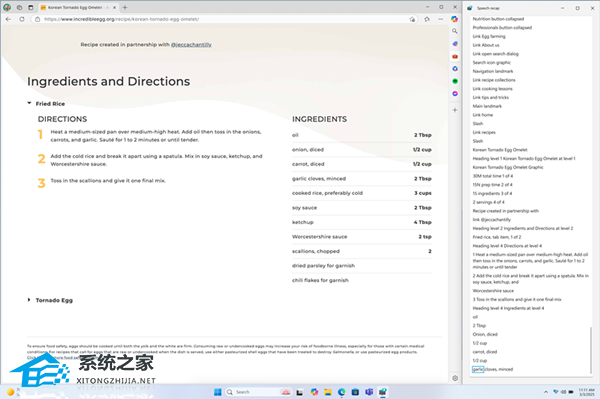The width and height of the screenshot is (600, 399).
Task: Click the 'onion, diced' ingredient
Action: tap(308, 150)
